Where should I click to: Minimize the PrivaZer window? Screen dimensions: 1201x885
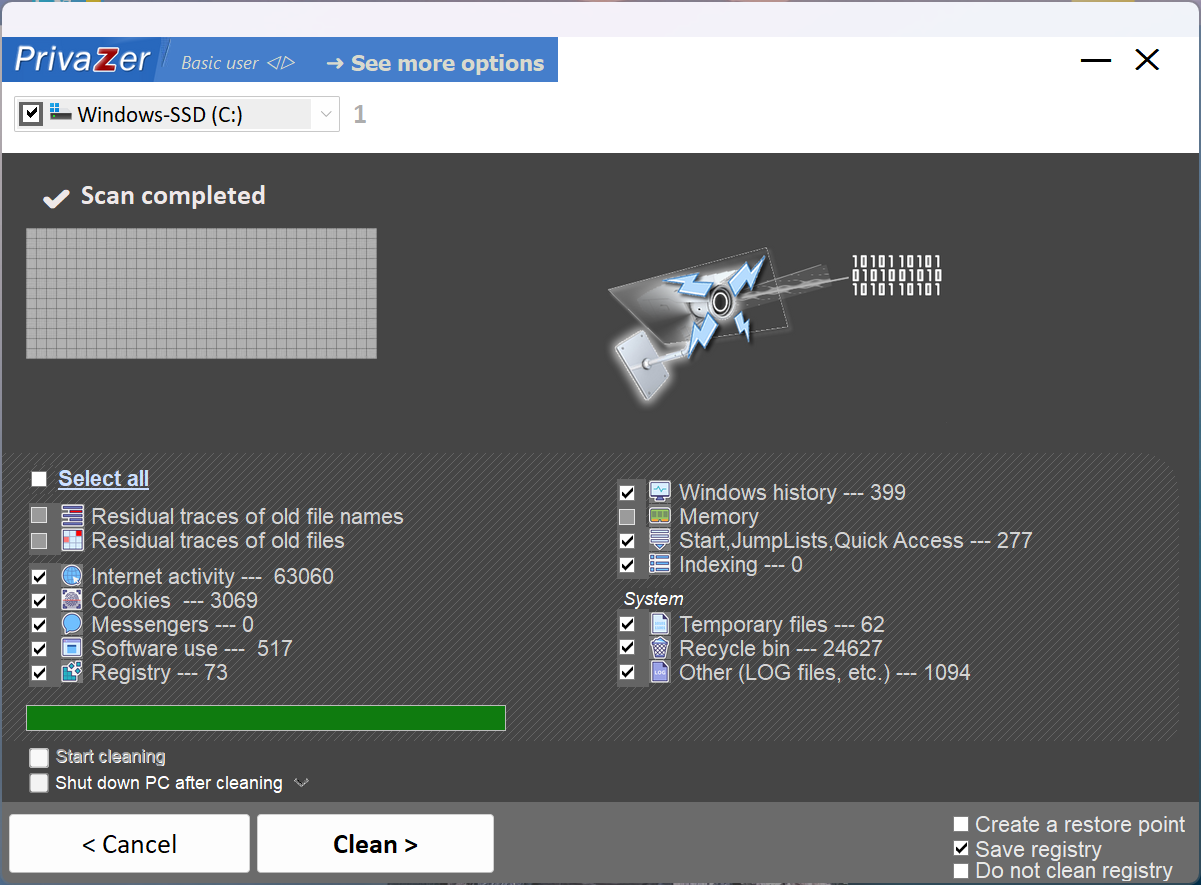coord(1096,60)
